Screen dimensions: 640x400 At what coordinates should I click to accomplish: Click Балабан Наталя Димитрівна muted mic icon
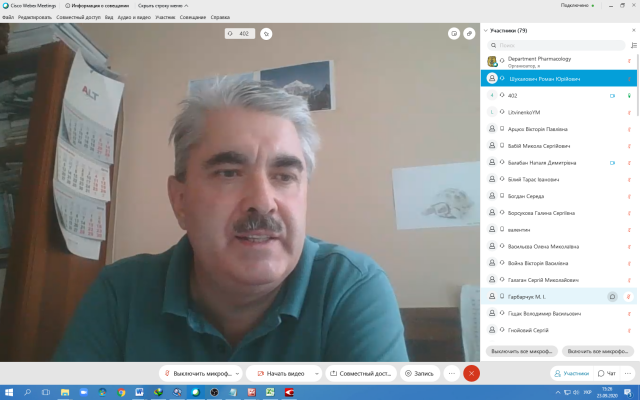pos(629,162)
